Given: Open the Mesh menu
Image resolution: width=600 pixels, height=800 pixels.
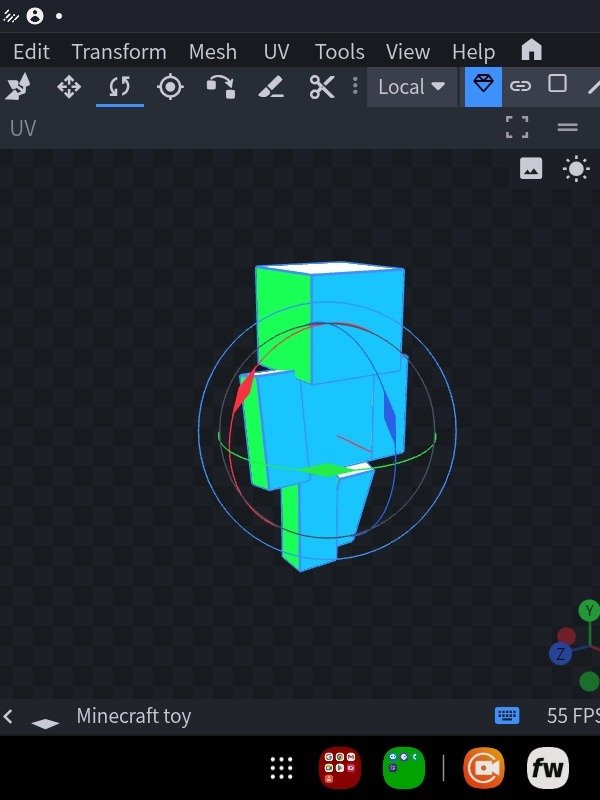Looking at the screenshot, I should [213, 52].
